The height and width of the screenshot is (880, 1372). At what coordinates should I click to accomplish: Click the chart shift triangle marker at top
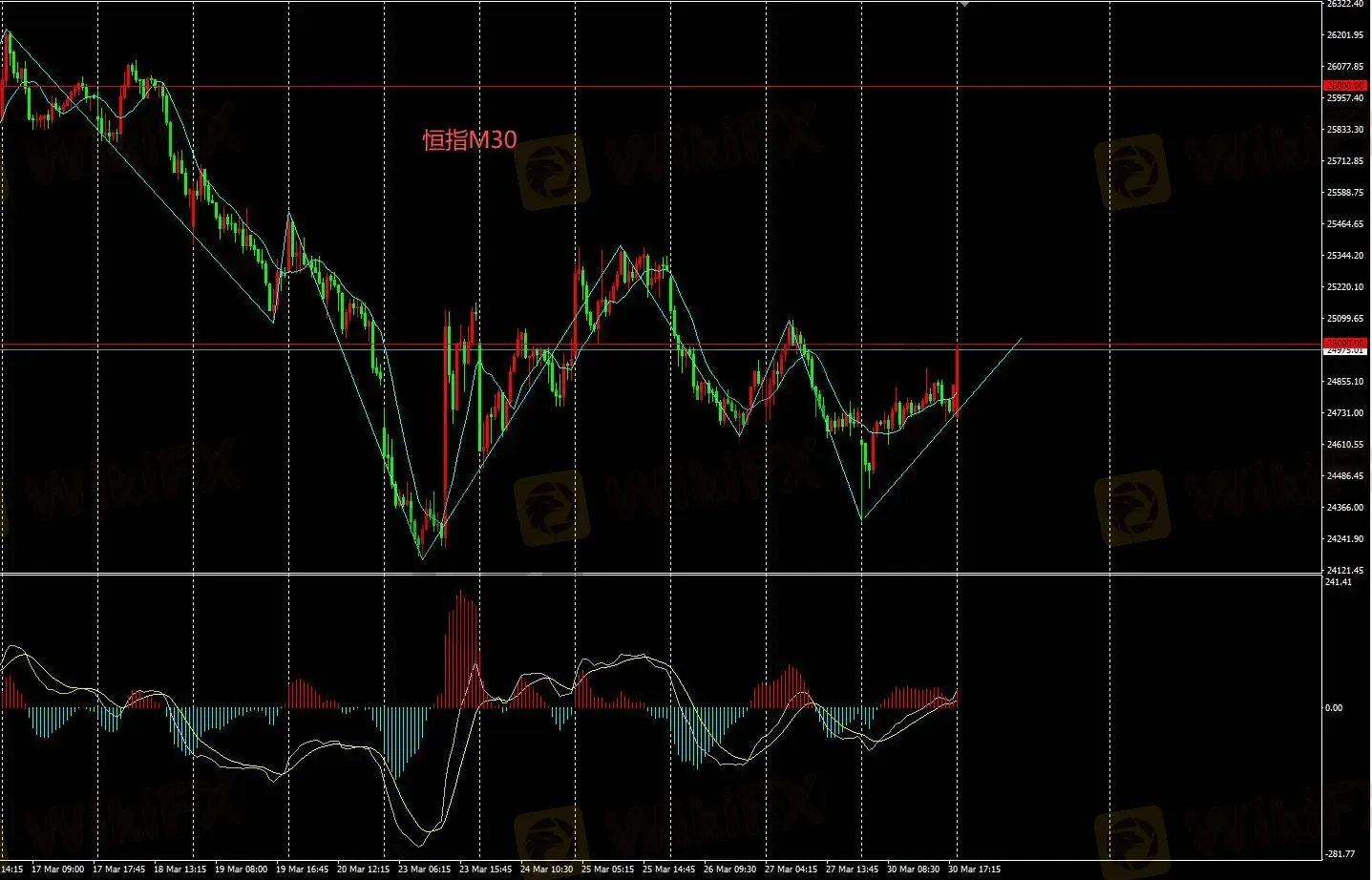click(964, 4)
